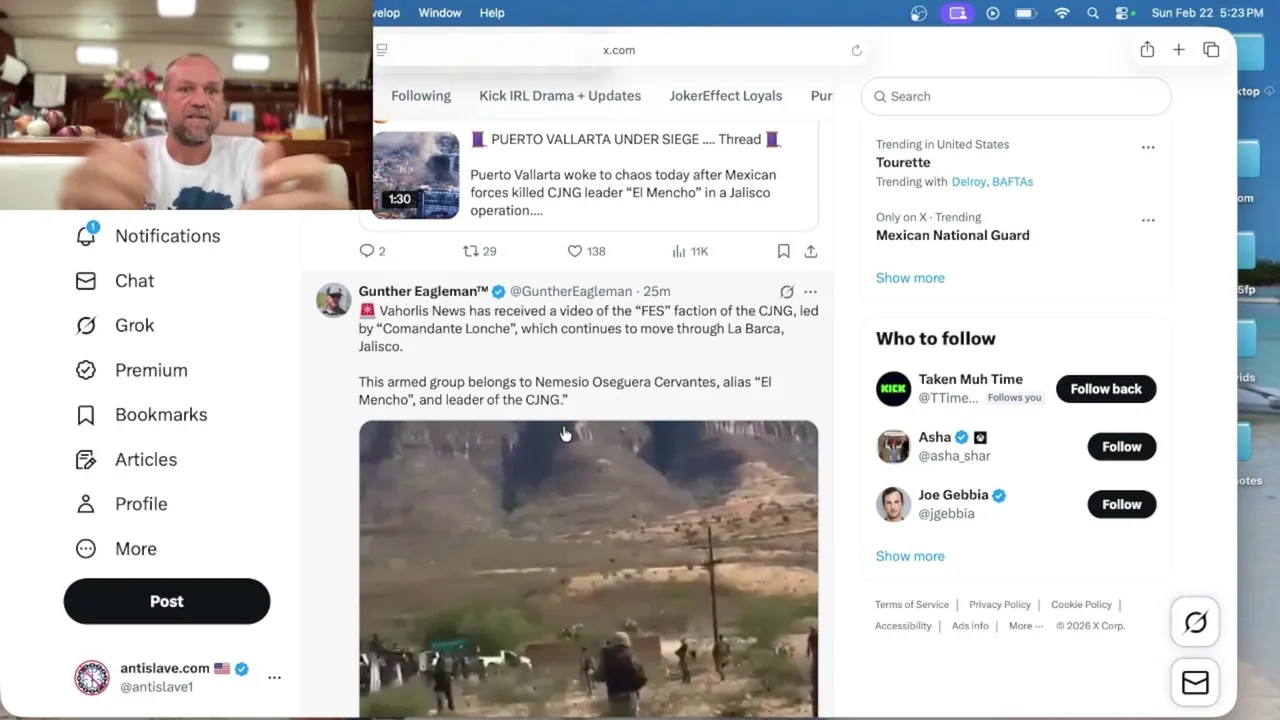
Task: Open the Premium badge icon in sidebar
Action: coord(86,370)
